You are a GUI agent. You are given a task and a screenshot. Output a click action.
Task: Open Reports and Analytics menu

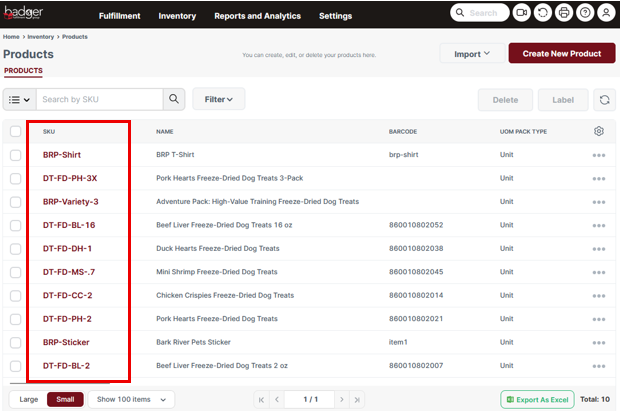pyautogui.click(x=257, y=16)
